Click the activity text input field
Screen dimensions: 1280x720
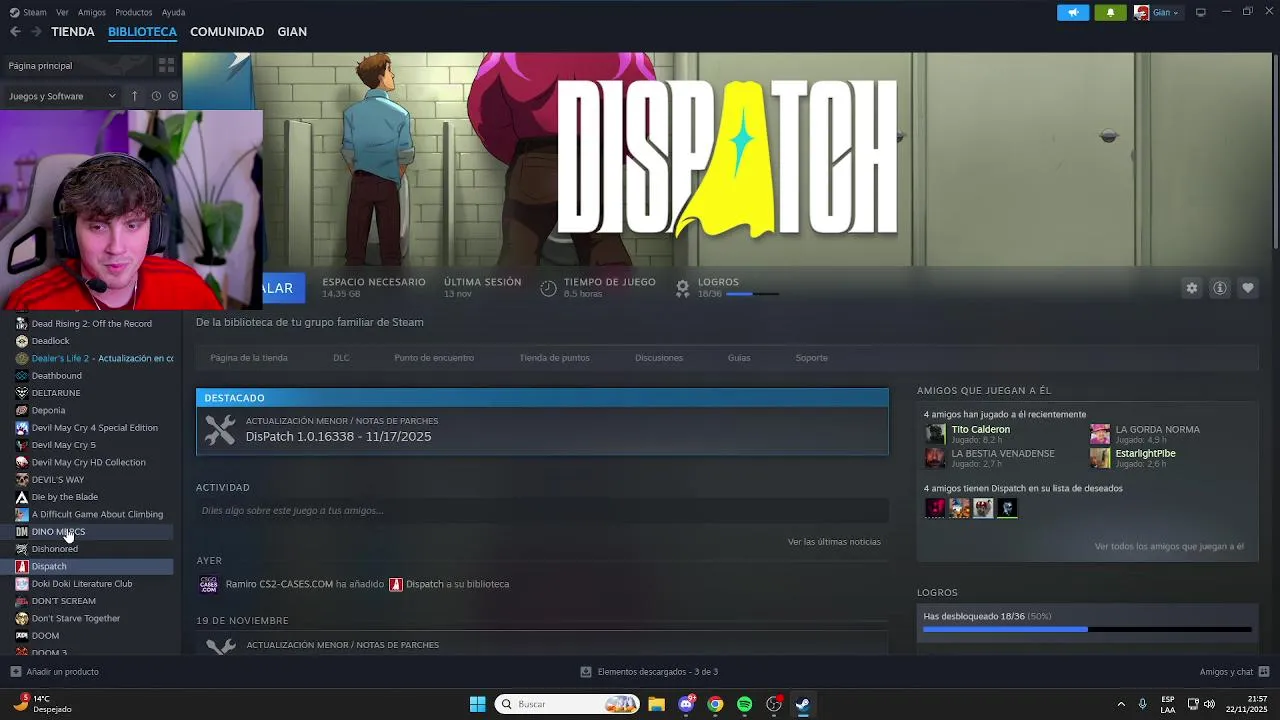point(542,511)
